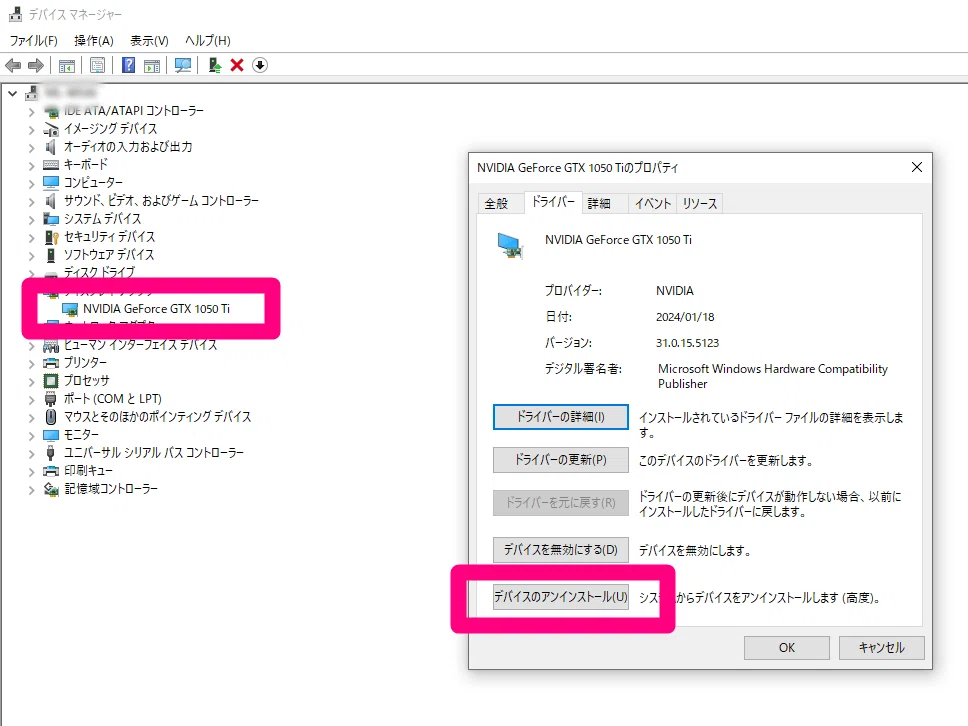968x726 pixels.
Task: Confirm with the OK button
Action: pyautogui.click(x=786, y=648)
